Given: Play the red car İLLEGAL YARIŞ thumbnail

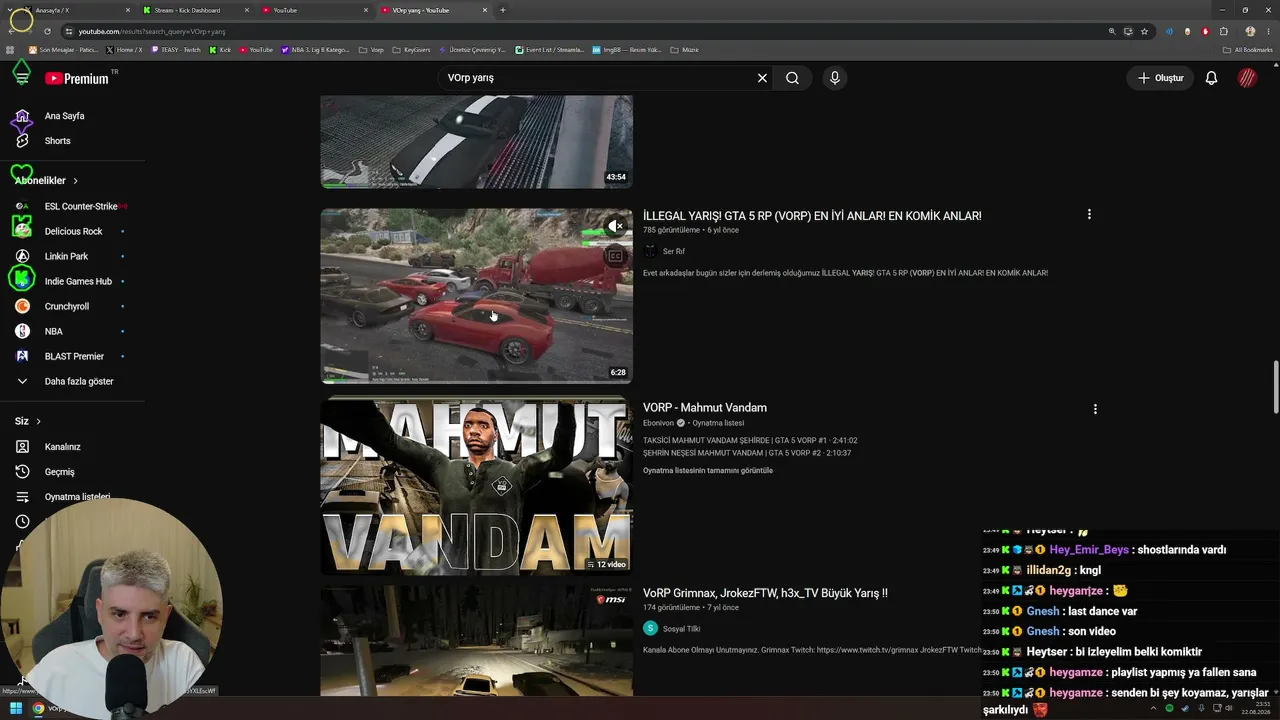Looking at the screenshot, I should point(476,296).
